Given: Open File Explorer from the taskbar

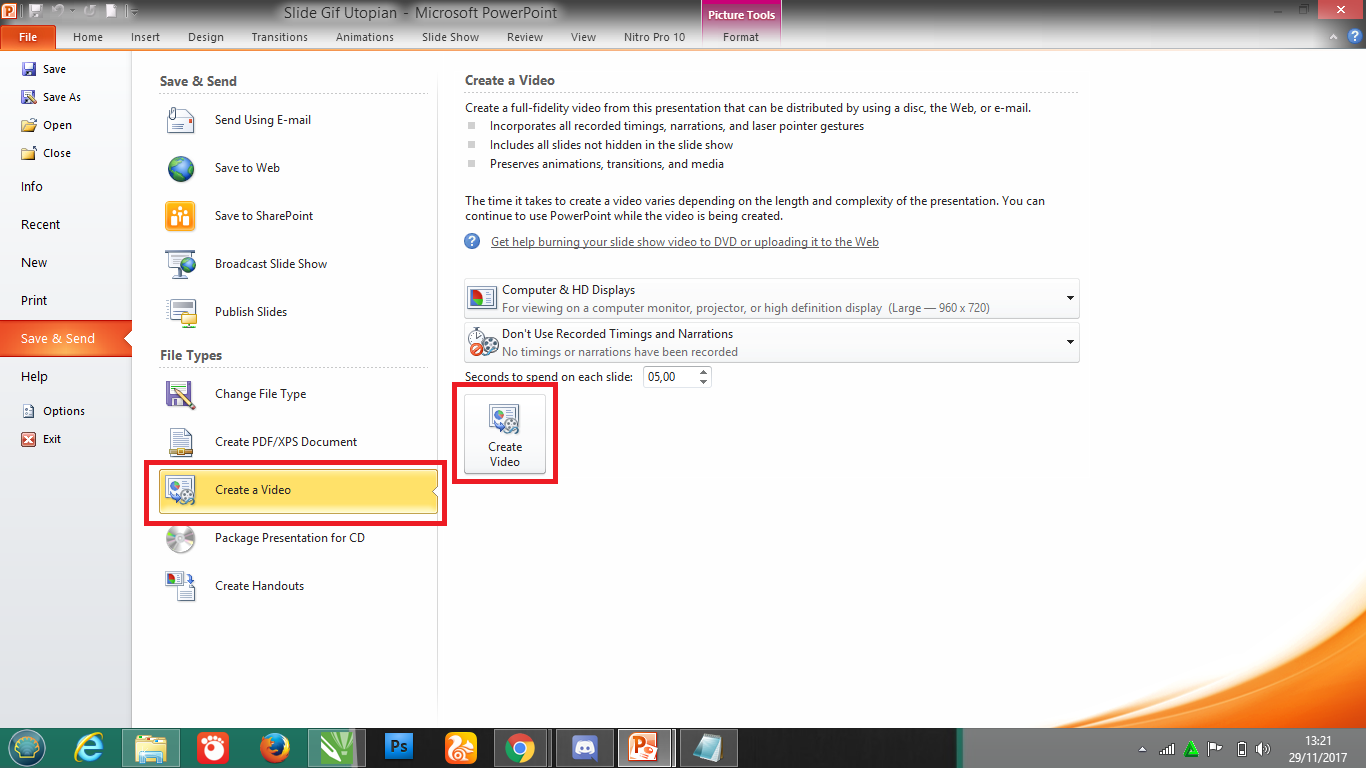Looking at the screenshot, I should coord(151,747).
